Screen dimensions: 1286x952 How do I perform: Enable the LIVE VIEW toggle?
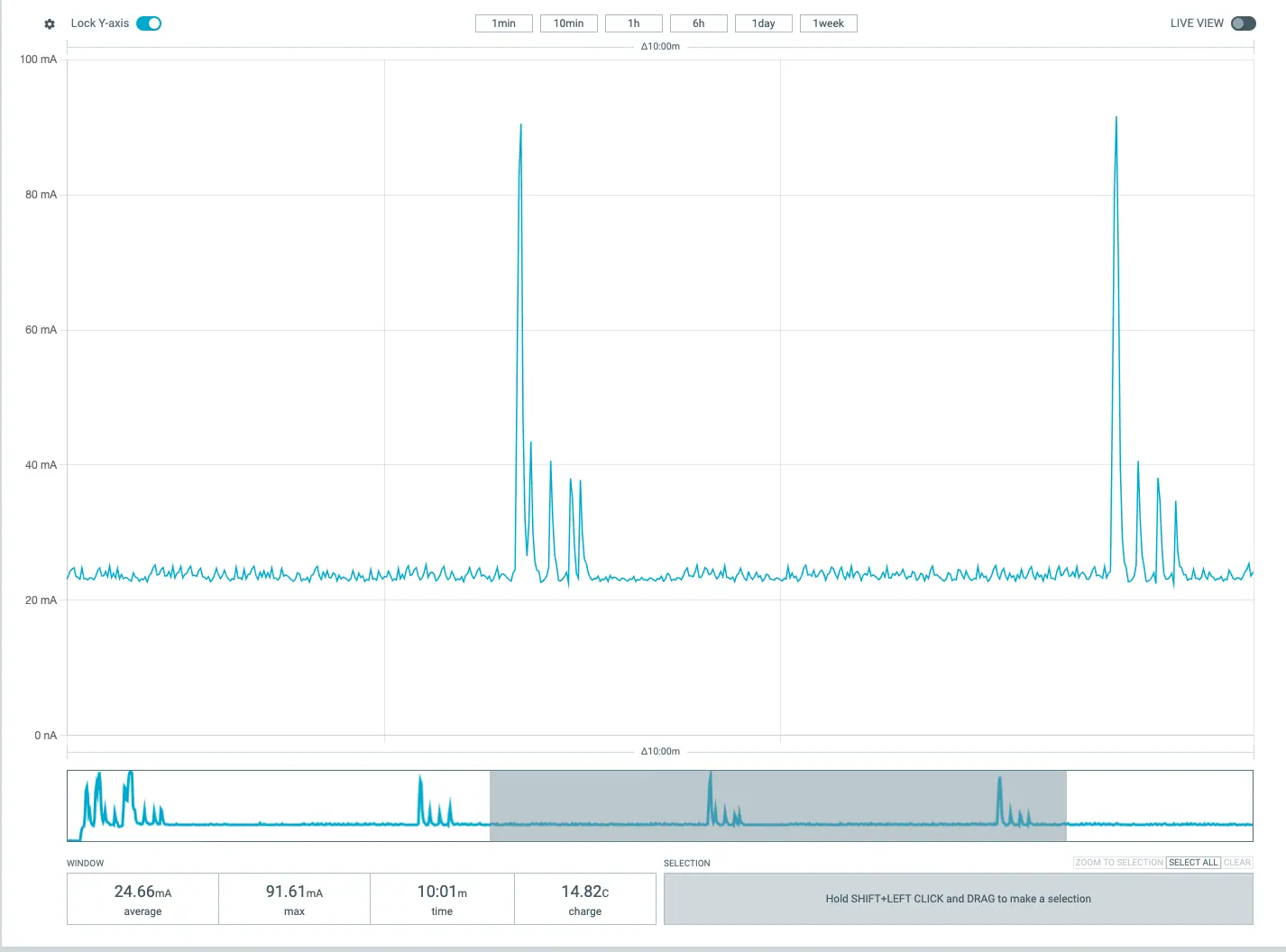1243,23
